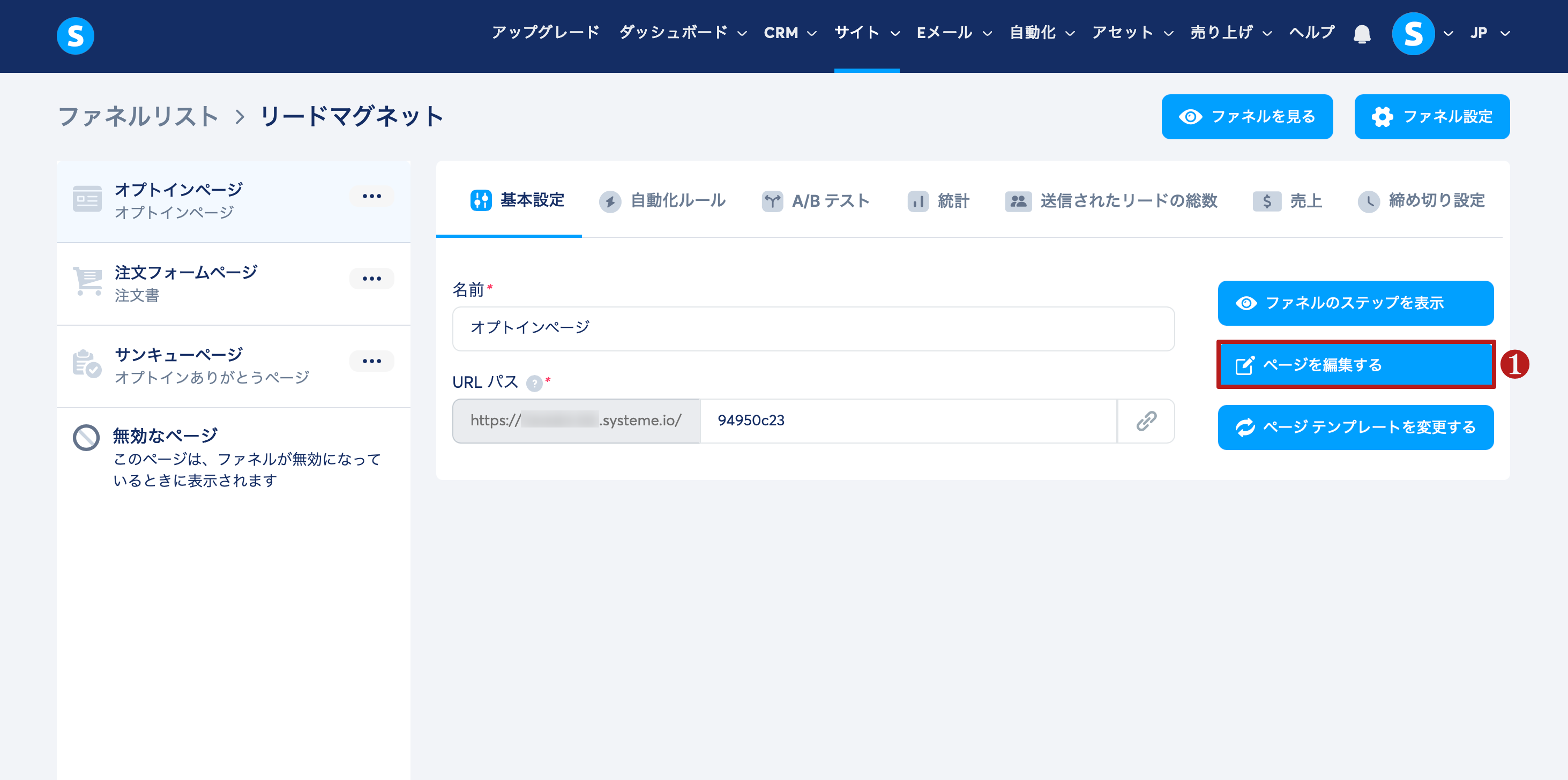
Task: Open three-dot menu for 注文フォームページ
Action: [x=371, y=279]
